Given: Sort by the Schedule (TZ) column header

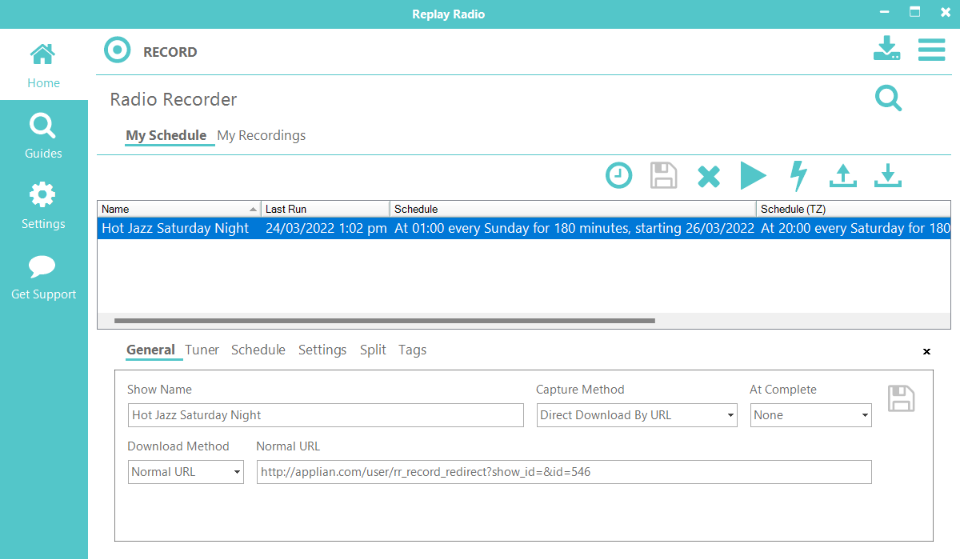Looking at the screenshot, I should coord(853,209).
